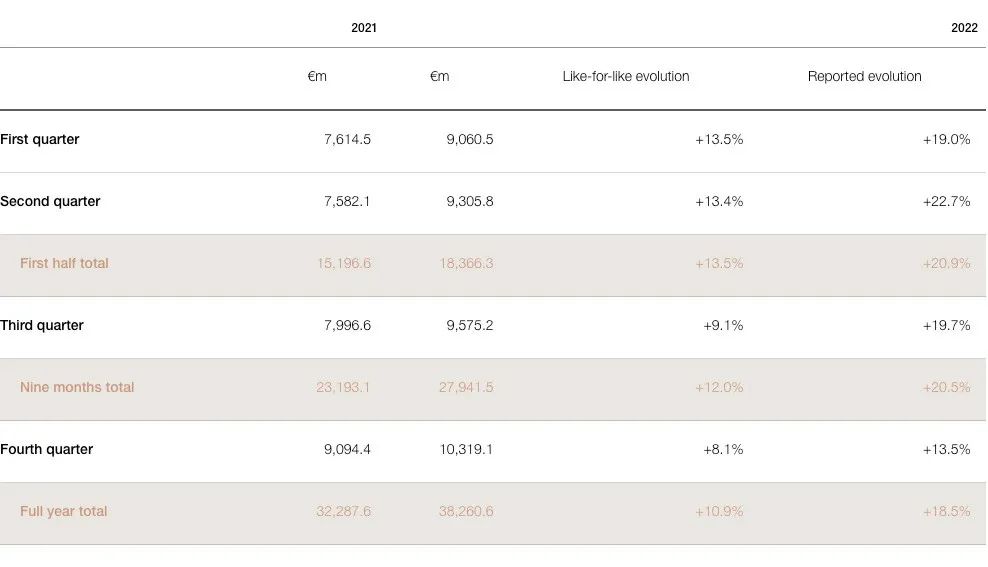The image size is (988, 567).
Task: Click the Fourth quarter row label
Action: 46,449
